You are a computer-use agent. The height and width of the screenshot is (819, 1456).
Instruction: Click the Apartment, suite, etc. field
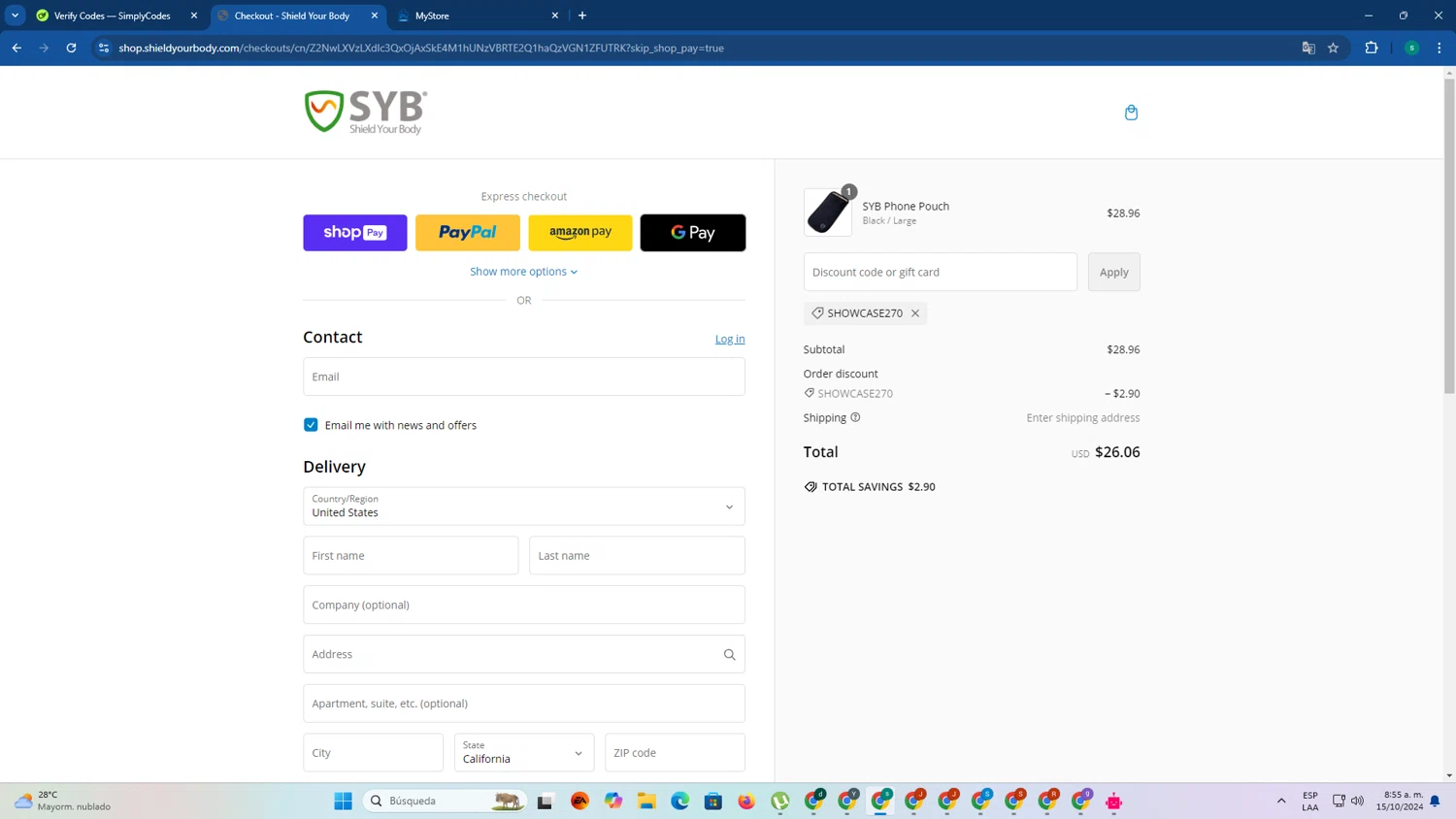point(524,704)
